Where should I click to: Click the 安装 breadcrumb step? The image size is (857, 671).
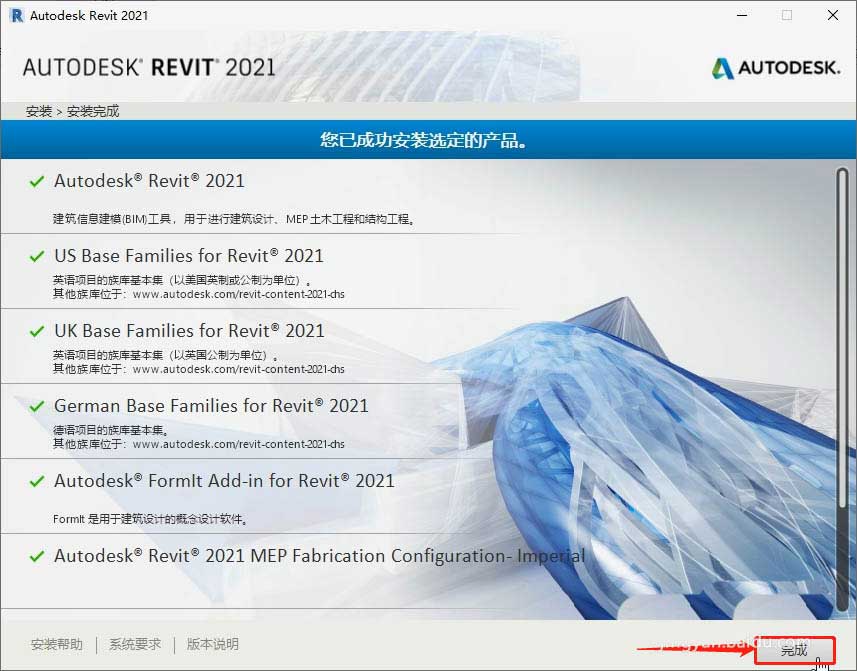click(x=39, y=111)
